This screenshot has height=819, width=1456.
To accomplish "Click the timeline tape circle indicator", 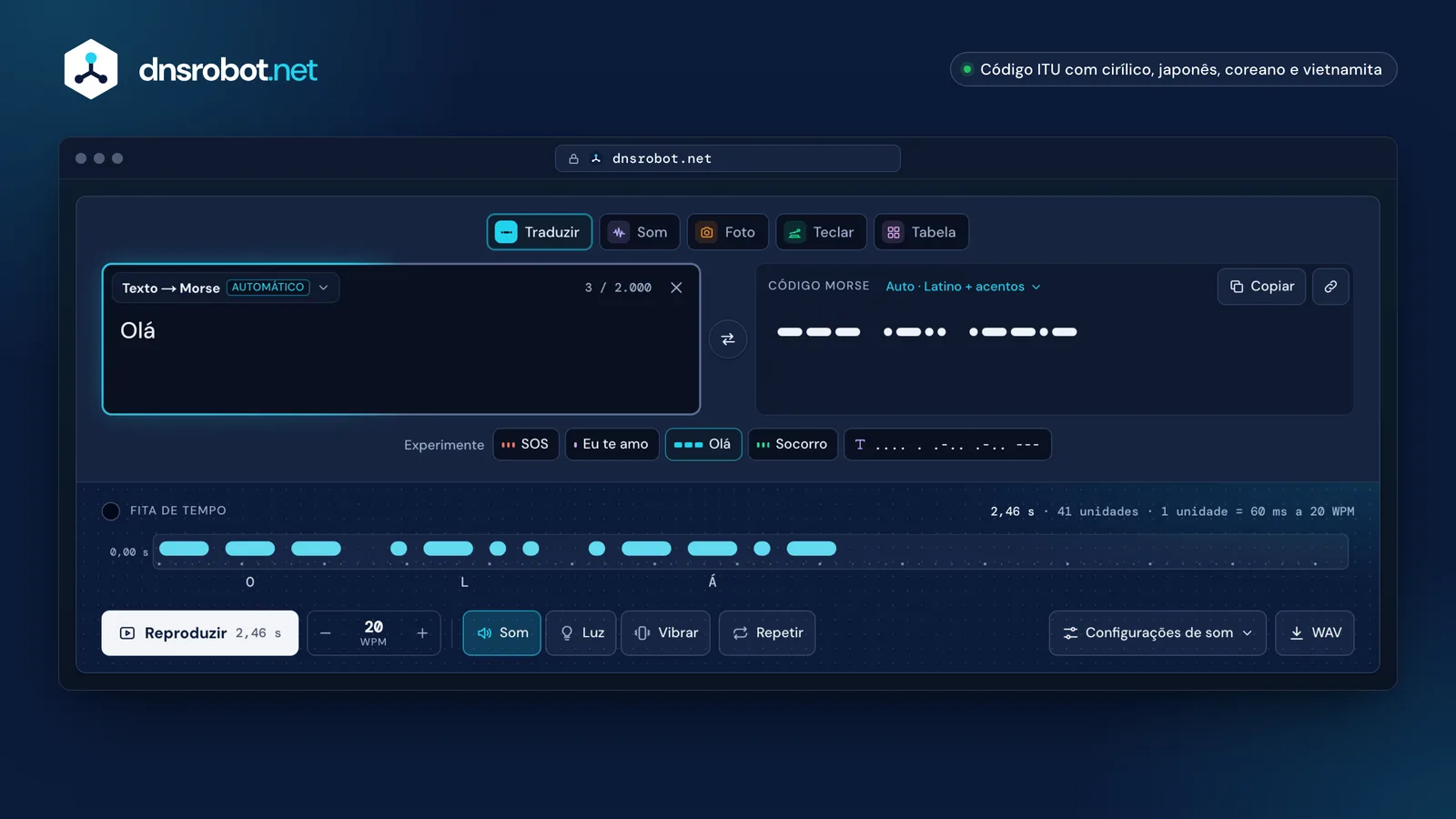I will (x=111, y=511).
